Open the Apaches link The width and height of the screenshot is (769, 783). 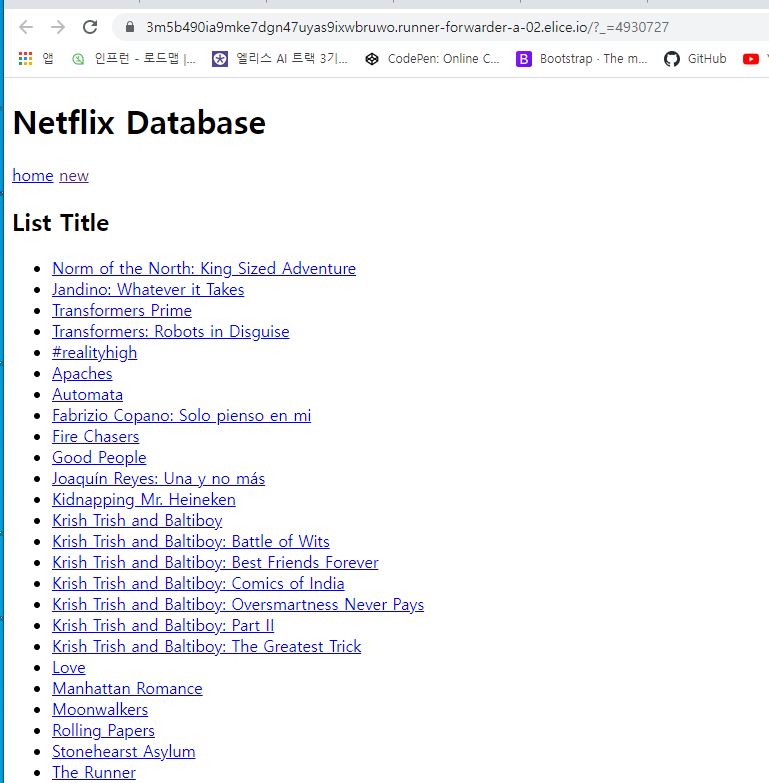(x=82, y=374)
